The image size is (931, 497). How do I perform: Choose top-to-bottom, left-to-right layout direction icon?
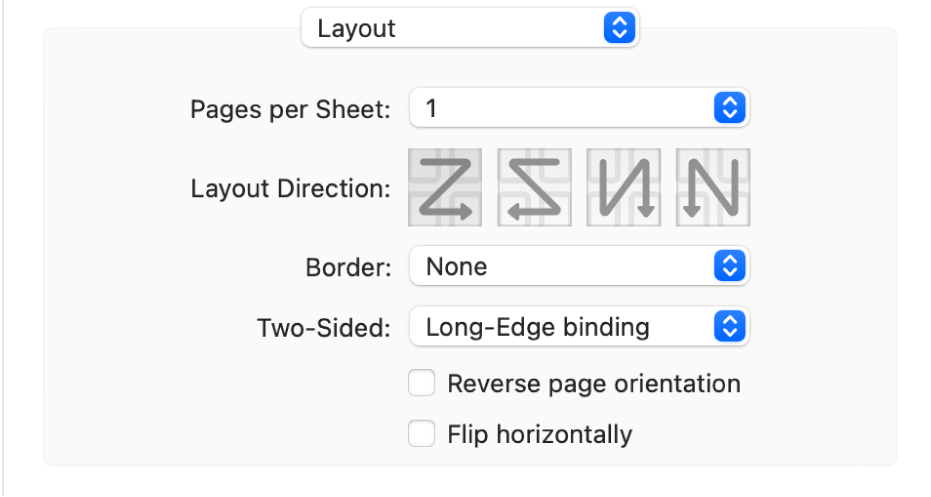tap(624, 187)
